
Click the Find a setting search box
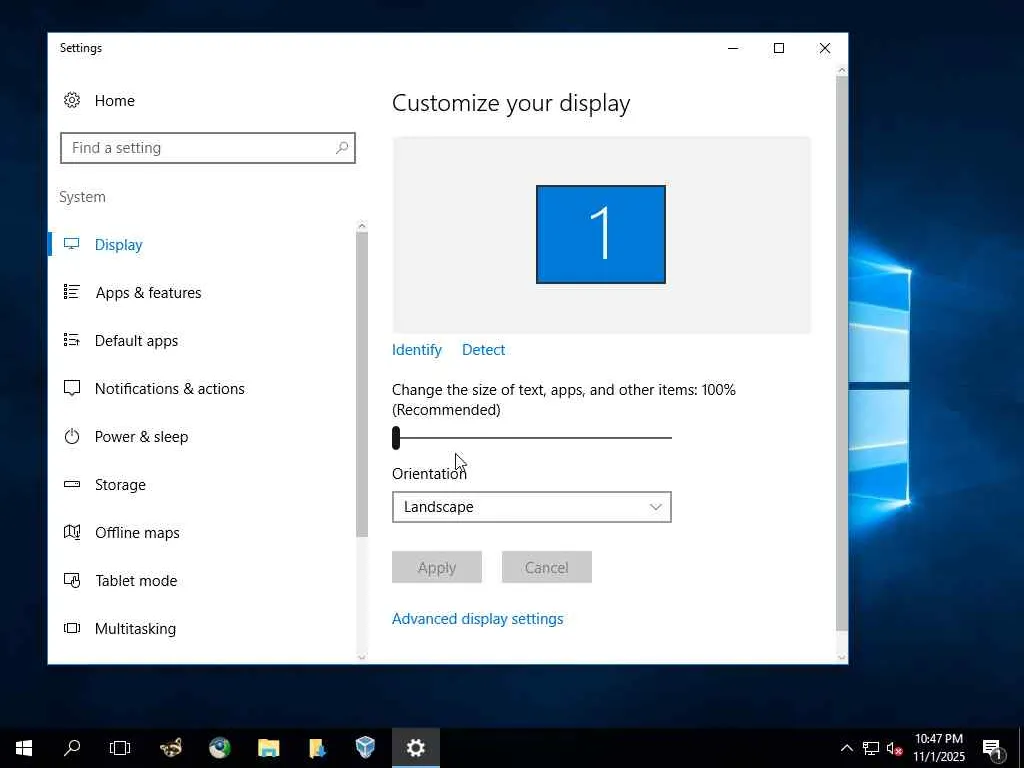[x=208, y=148]
